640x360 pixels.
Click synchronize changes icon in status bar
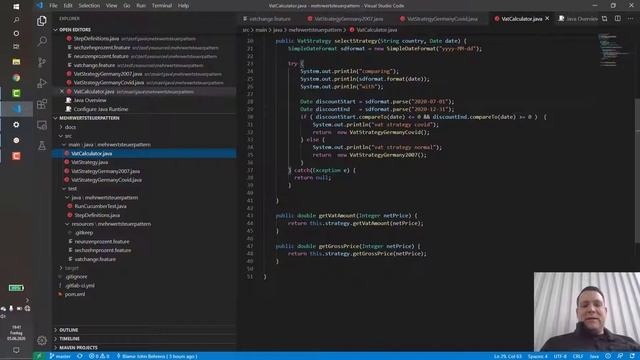[x=80, y=356]
